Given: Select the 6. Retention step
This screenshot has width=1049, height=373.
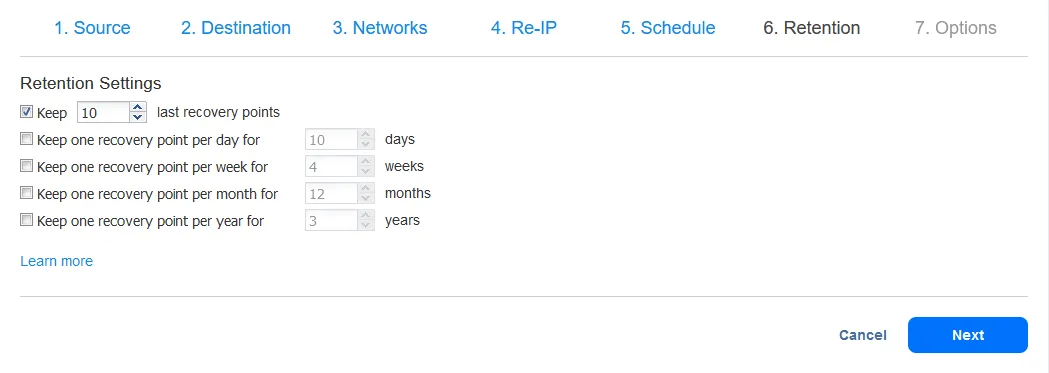Looking at the screenshot, I should (812, 28).
